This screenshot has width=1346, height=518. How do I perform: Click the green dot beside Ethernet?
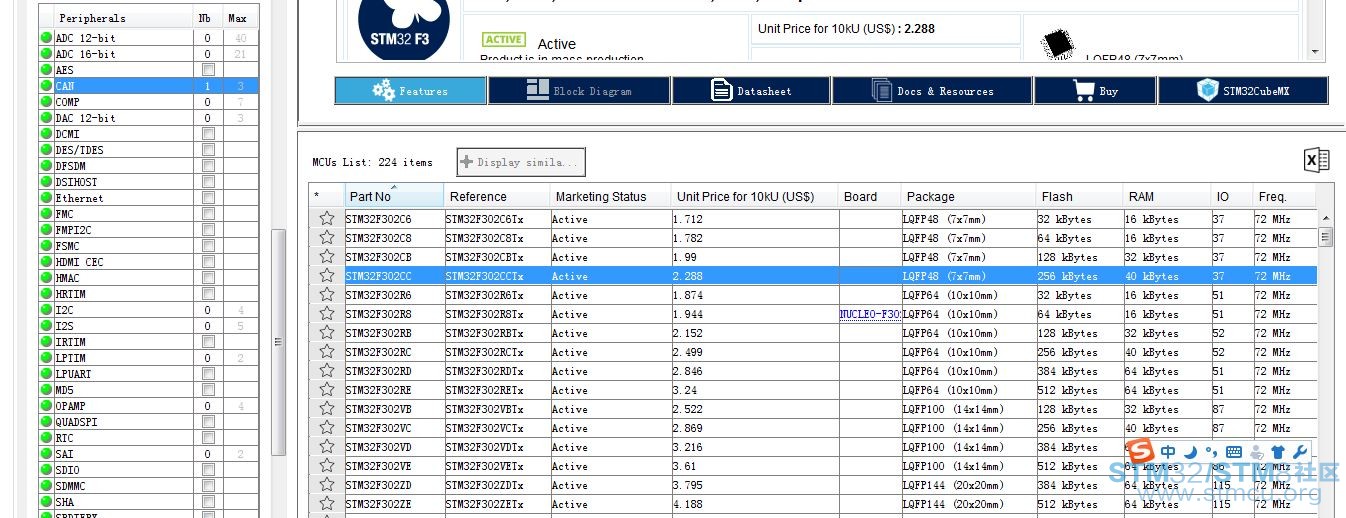tap(46, 198)
